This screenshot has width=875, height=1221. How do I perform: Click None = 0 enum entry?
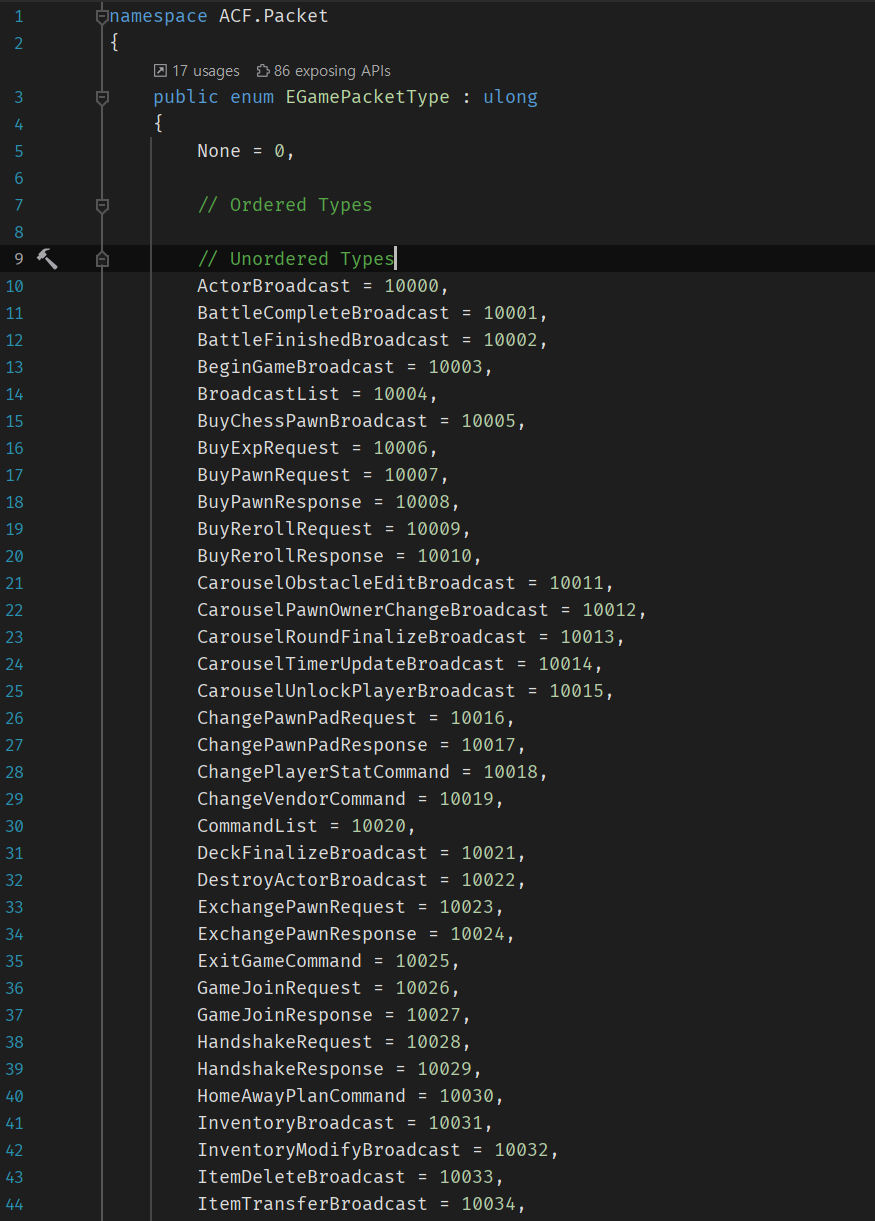coord(246,151)
